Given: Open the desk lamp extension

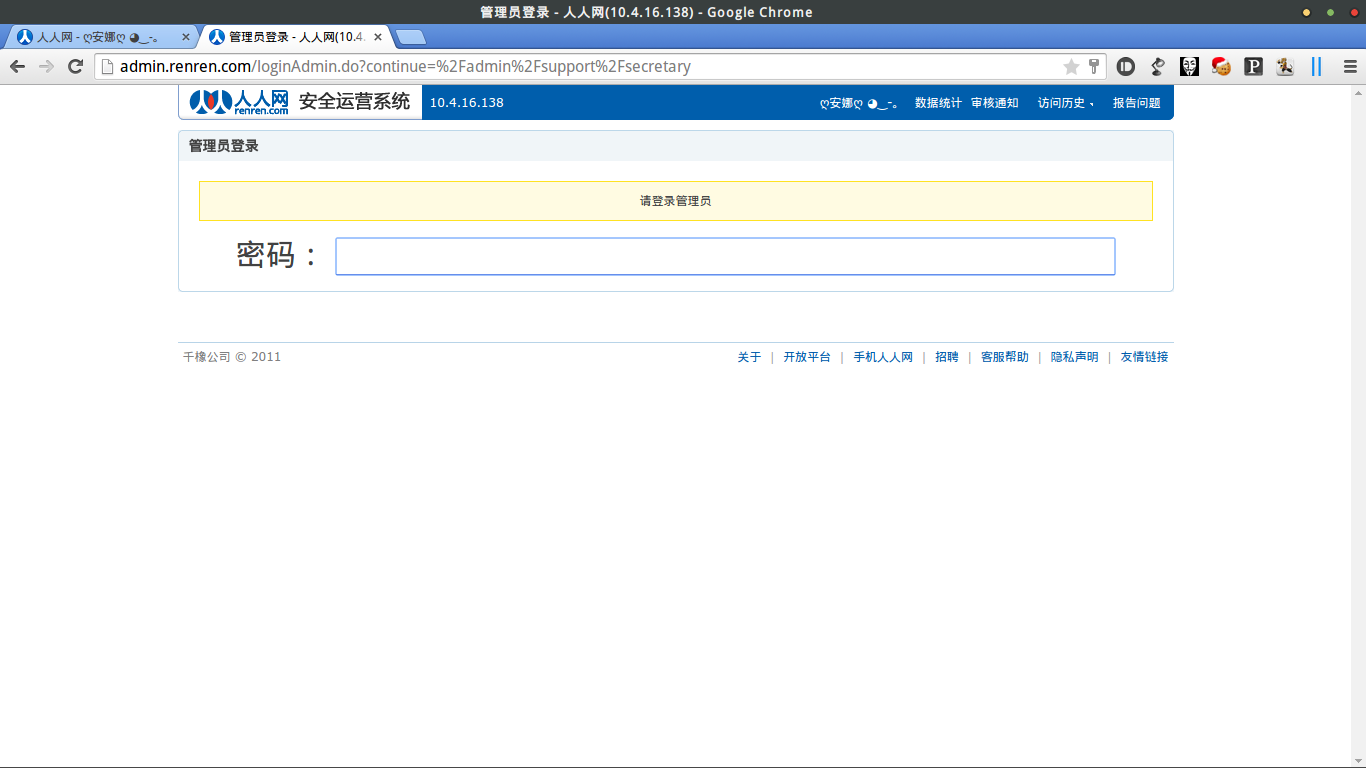Looking at the screenshot, I should pyautogui.click(x=1158, y=67).
